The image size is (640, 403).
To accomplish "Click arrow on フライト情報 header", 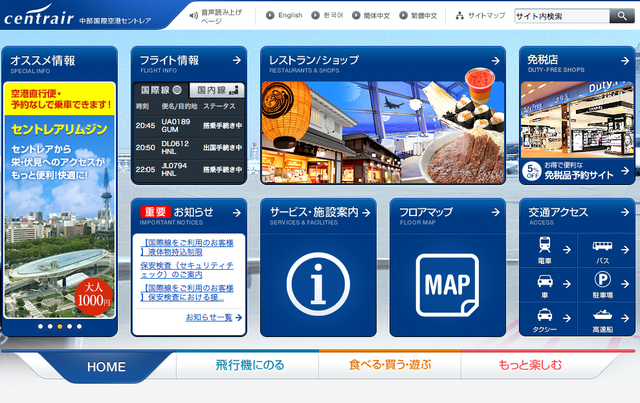I will coord(237,60).
